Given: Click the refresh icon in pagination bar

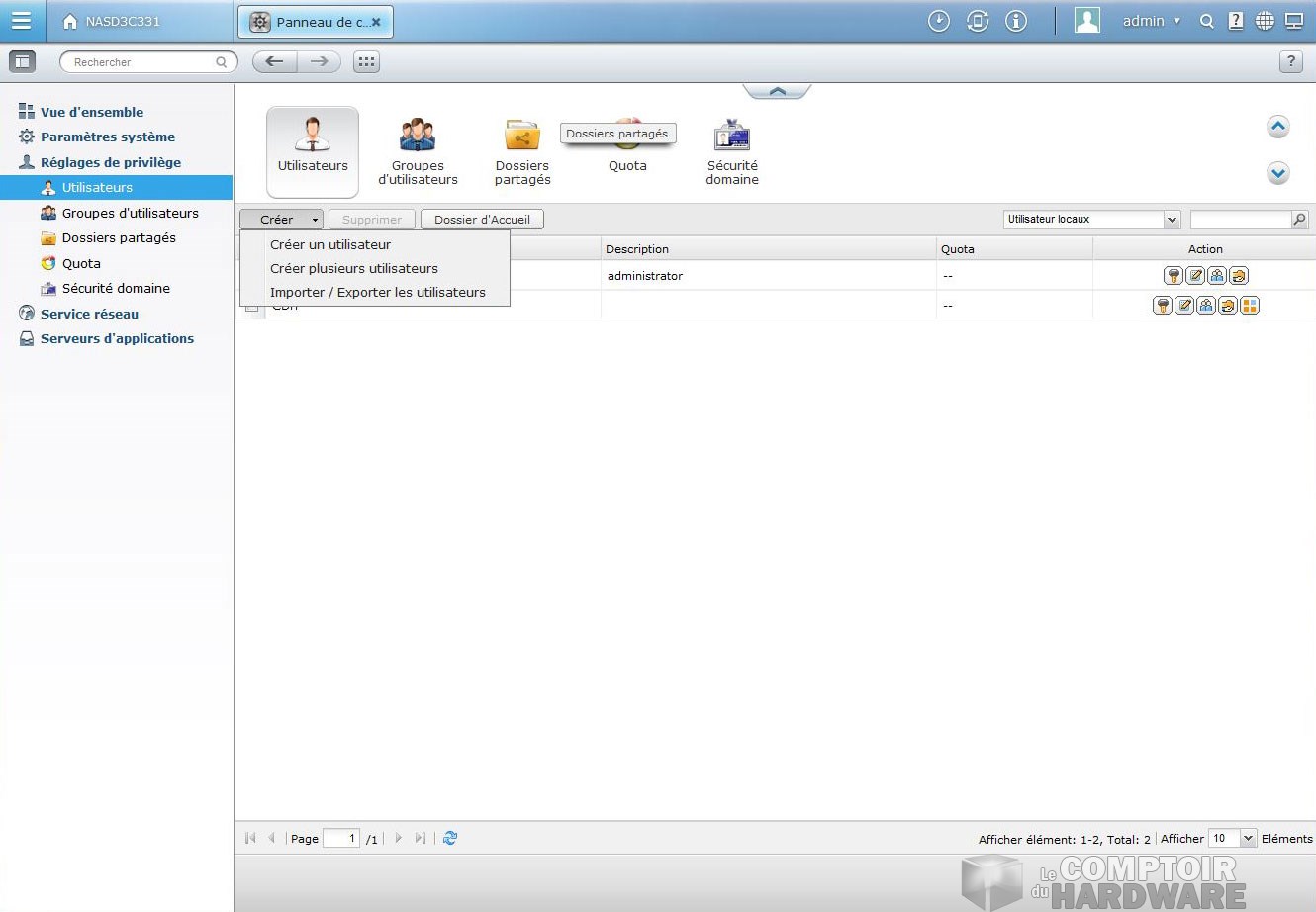Looking at the screenshot, I should pos(450,838).
